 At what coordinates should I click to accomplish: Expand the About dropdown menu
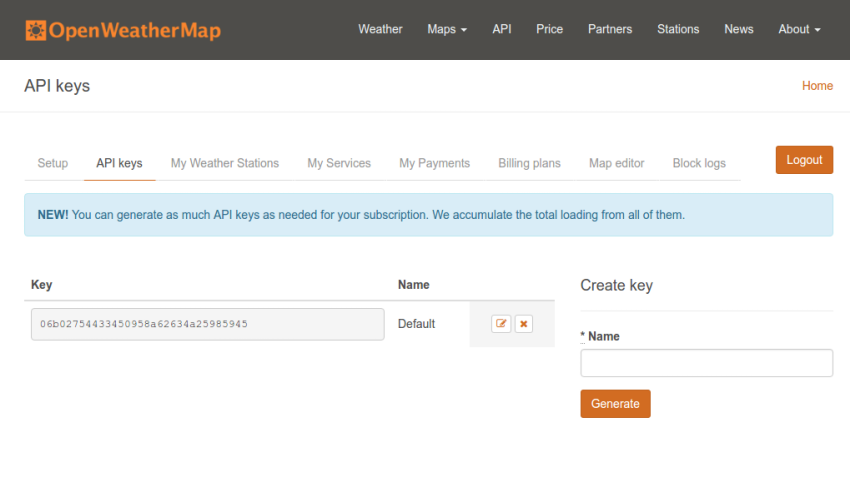[x=799, y=29]
